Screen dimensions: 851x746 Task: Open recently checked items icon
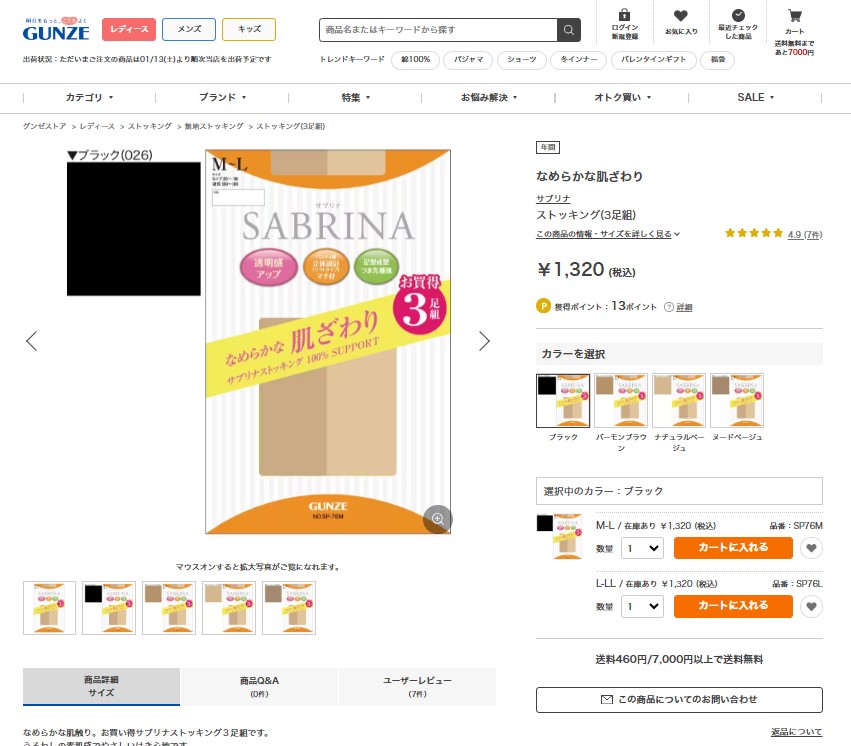[x=738, y=24]
